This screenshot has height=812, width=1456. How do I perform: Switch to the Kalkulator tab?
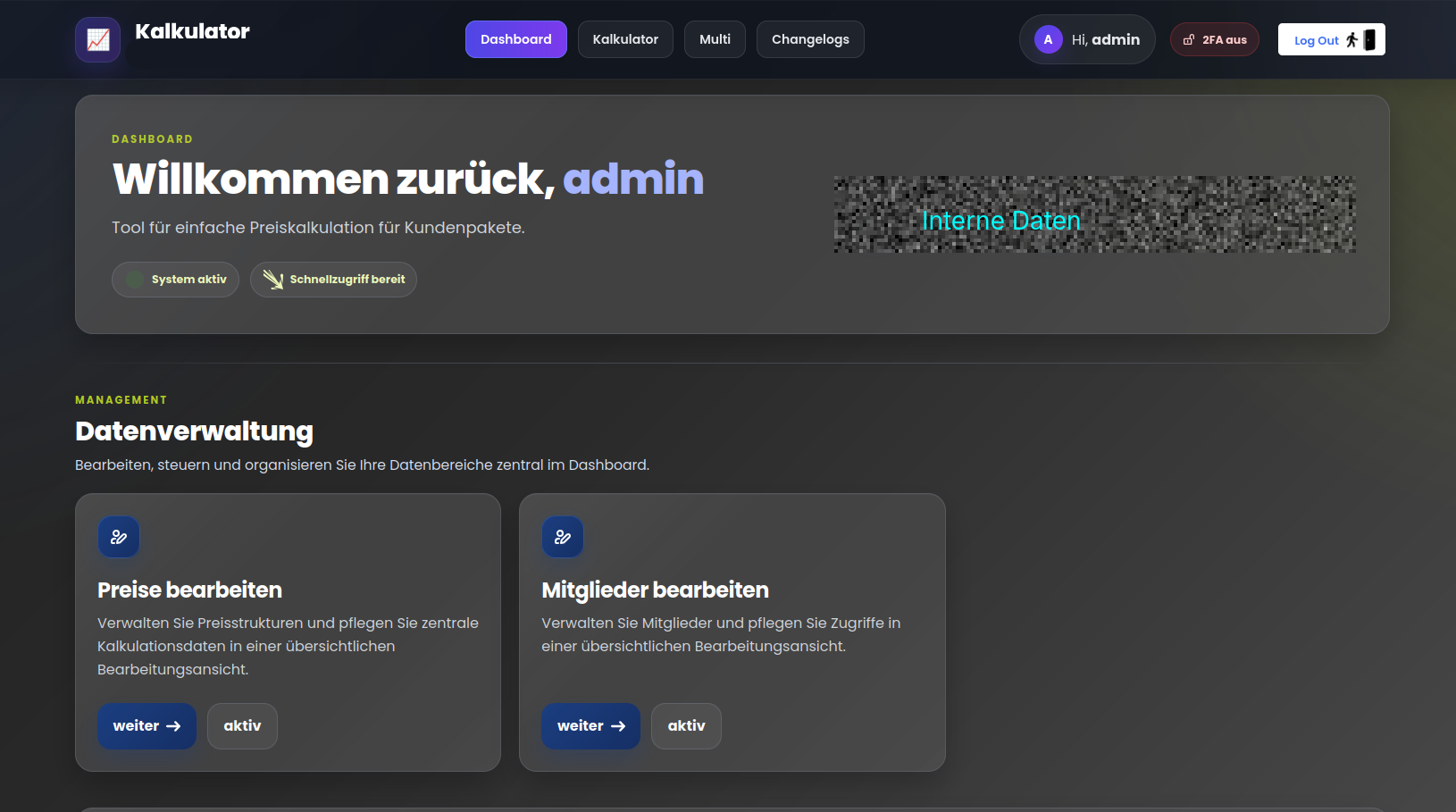click(x=625, y=39)
